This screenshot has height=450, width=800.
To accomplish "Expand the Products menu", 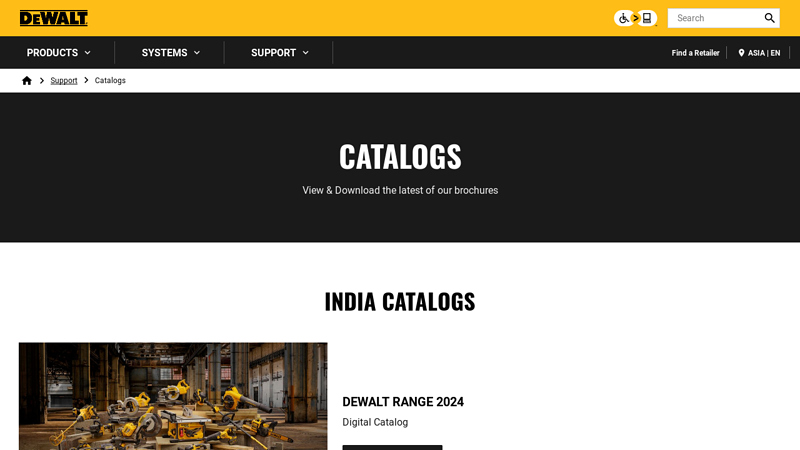I will tap(58, 53).
